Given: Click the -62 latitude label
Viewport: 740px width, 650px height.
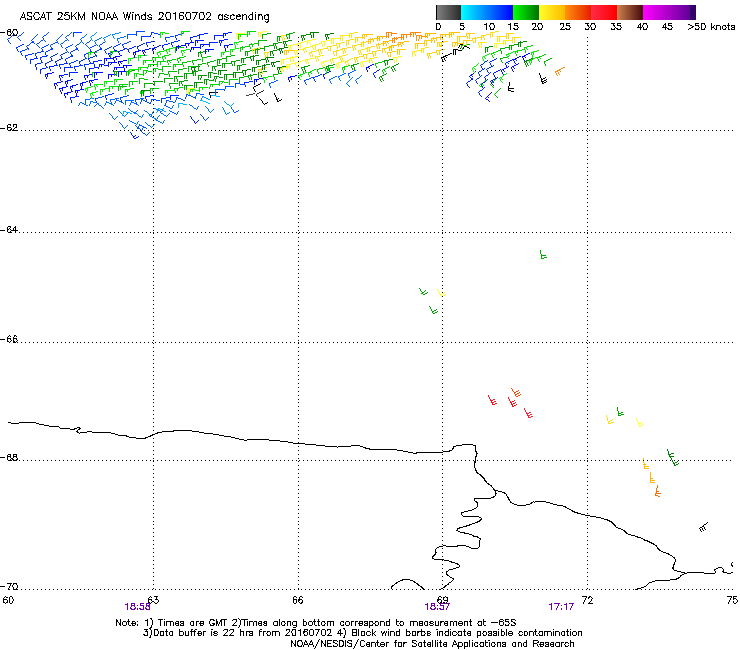Looking at the screenshot, I should pyautogui.click(x=9, y=128).
